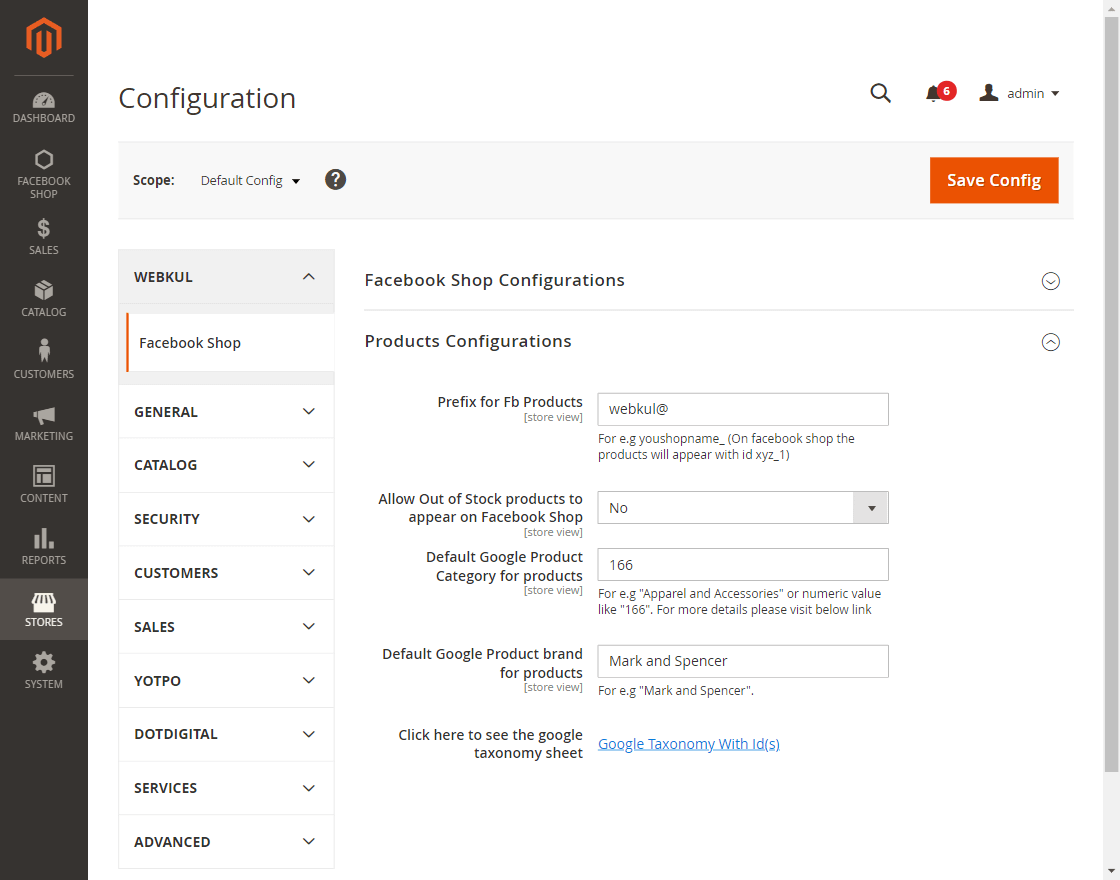The image size is (1120, 880).
Task: Click Default Google Product Category field
Action: pyautogui.click(x=743, y=565)
